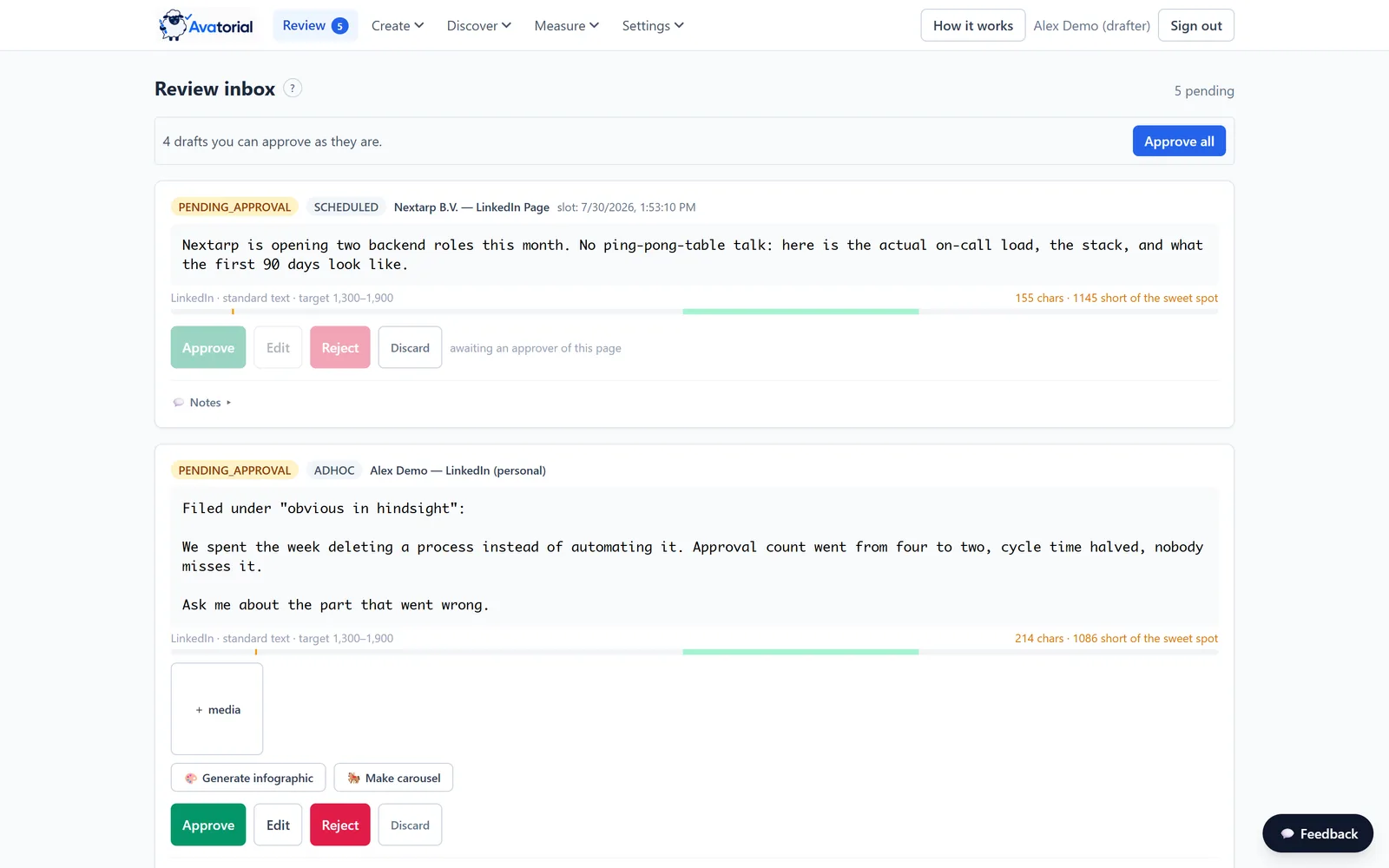Open the Discover dropdown menu
The width and height of the screenshot is (1389, 868).
pos(478,26)
